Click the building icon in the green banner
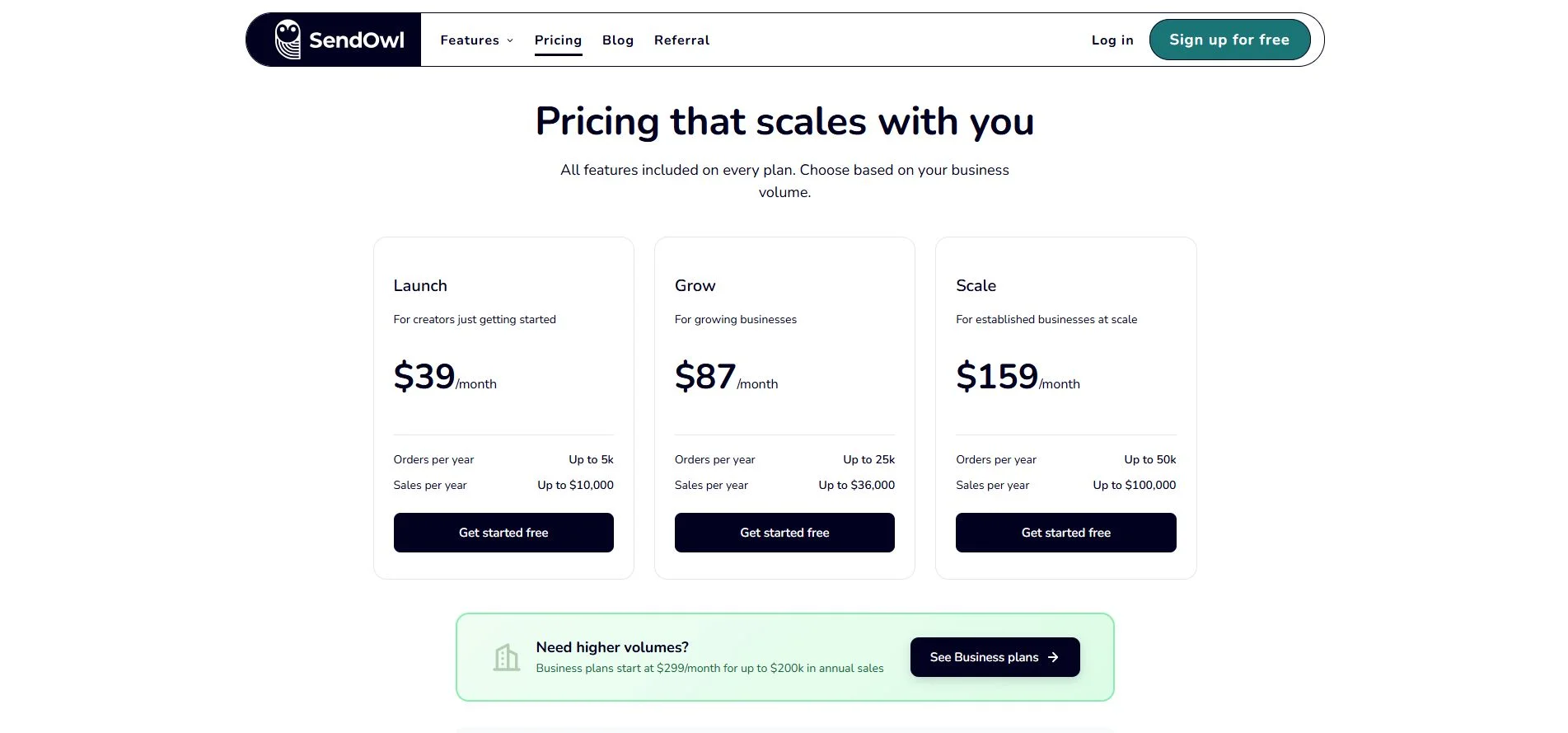The height and width of the screenshot is (733, 1568). (506, 657)
